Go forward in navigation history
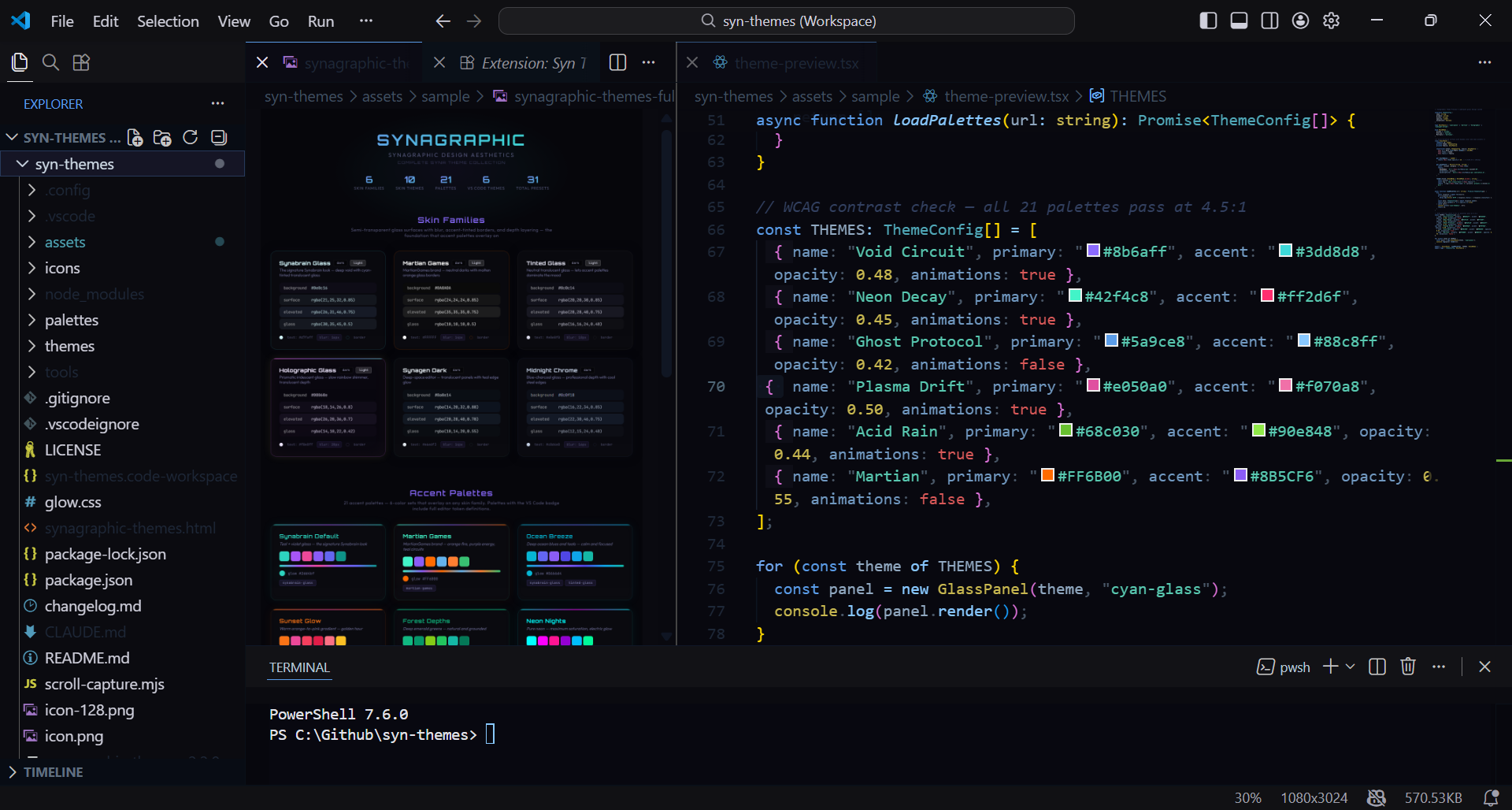1512x810 pixels. point(474,21)
